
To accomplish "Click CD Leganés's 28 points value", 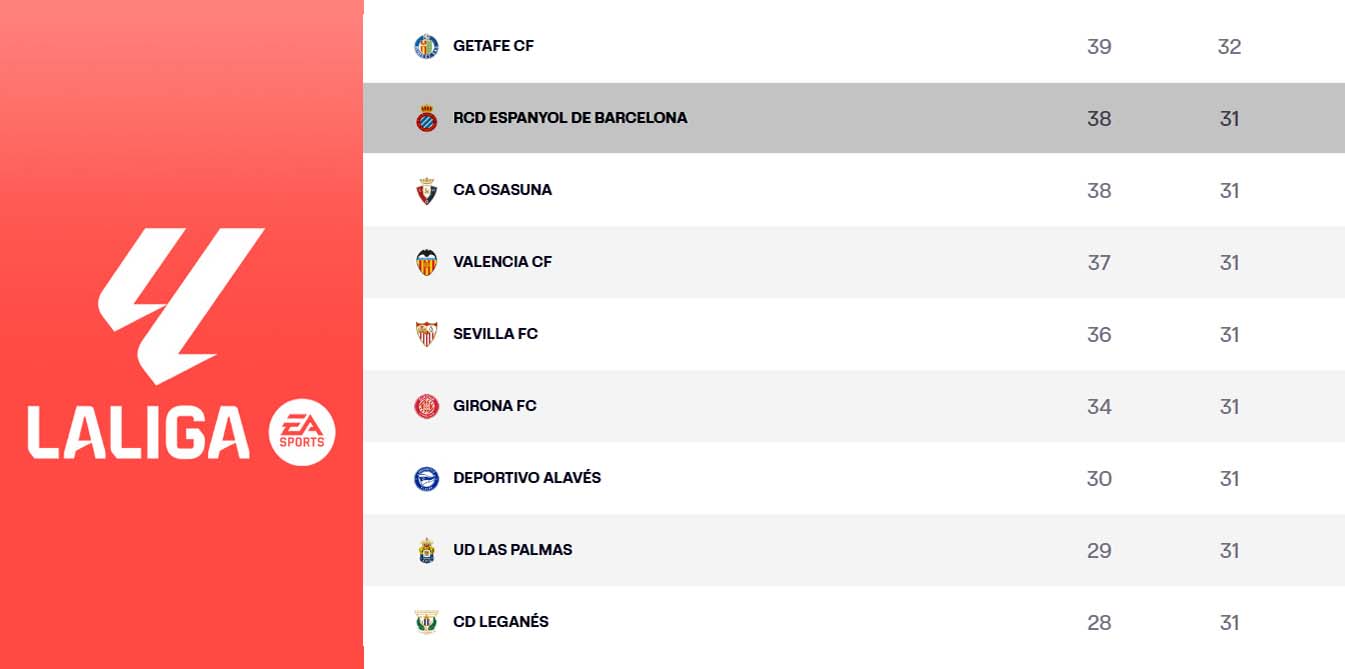I will 1099,622.
